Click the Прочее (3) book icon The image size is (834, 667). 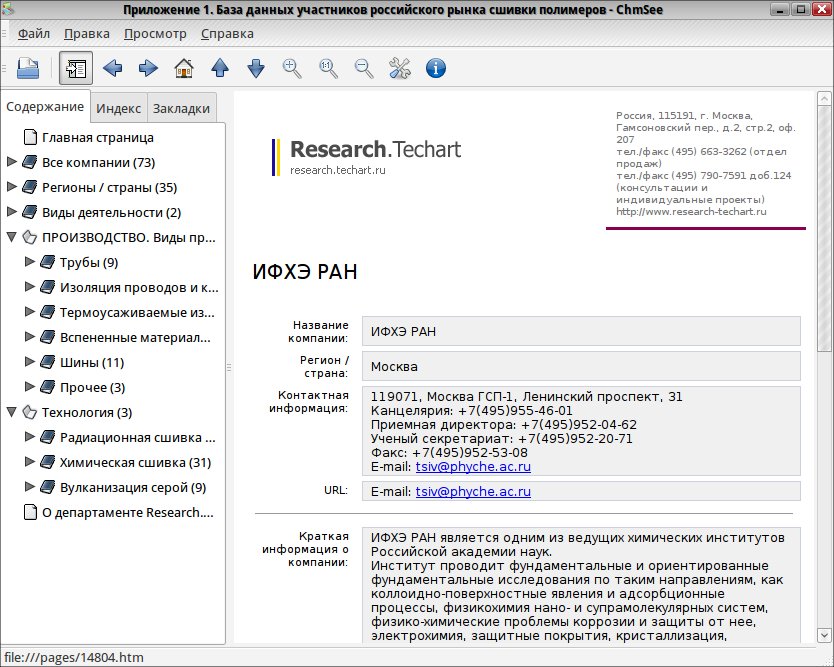pyautogui.click(x=47, y=387)
